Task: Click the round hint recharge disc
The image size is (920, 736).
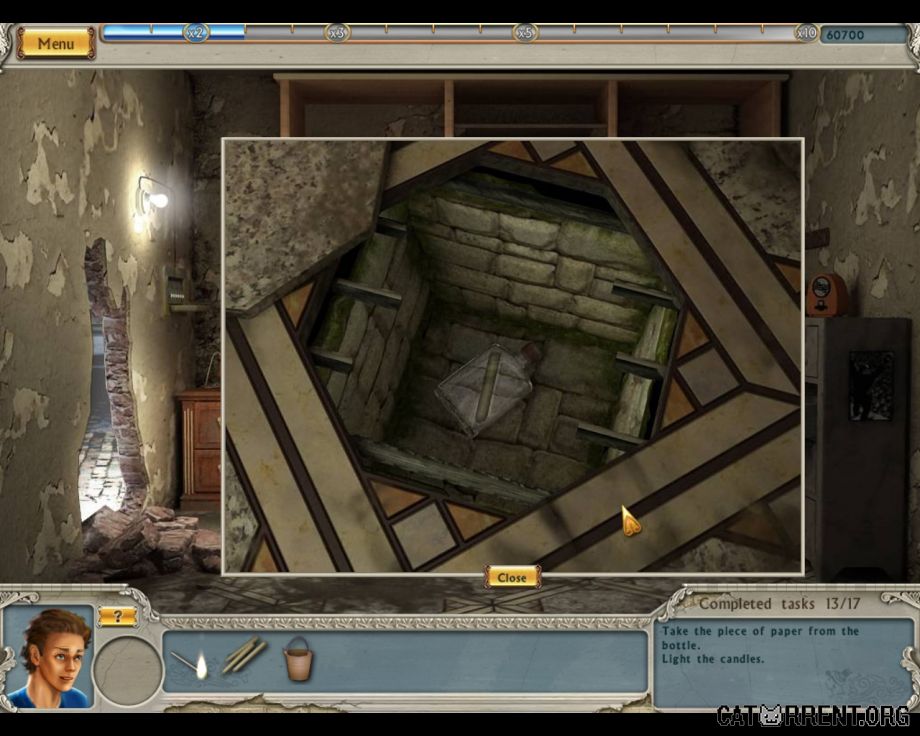Action: tap(128, 671)
